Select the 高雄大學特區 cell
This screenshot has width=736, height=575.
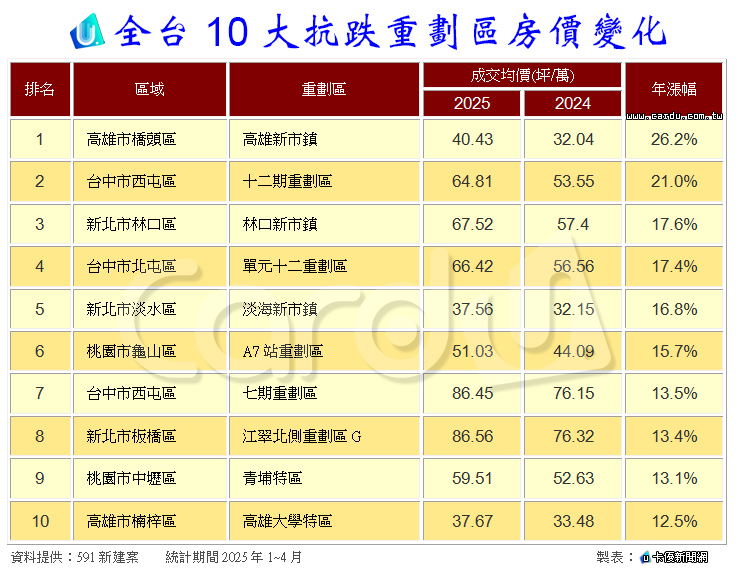coord(324,521)
